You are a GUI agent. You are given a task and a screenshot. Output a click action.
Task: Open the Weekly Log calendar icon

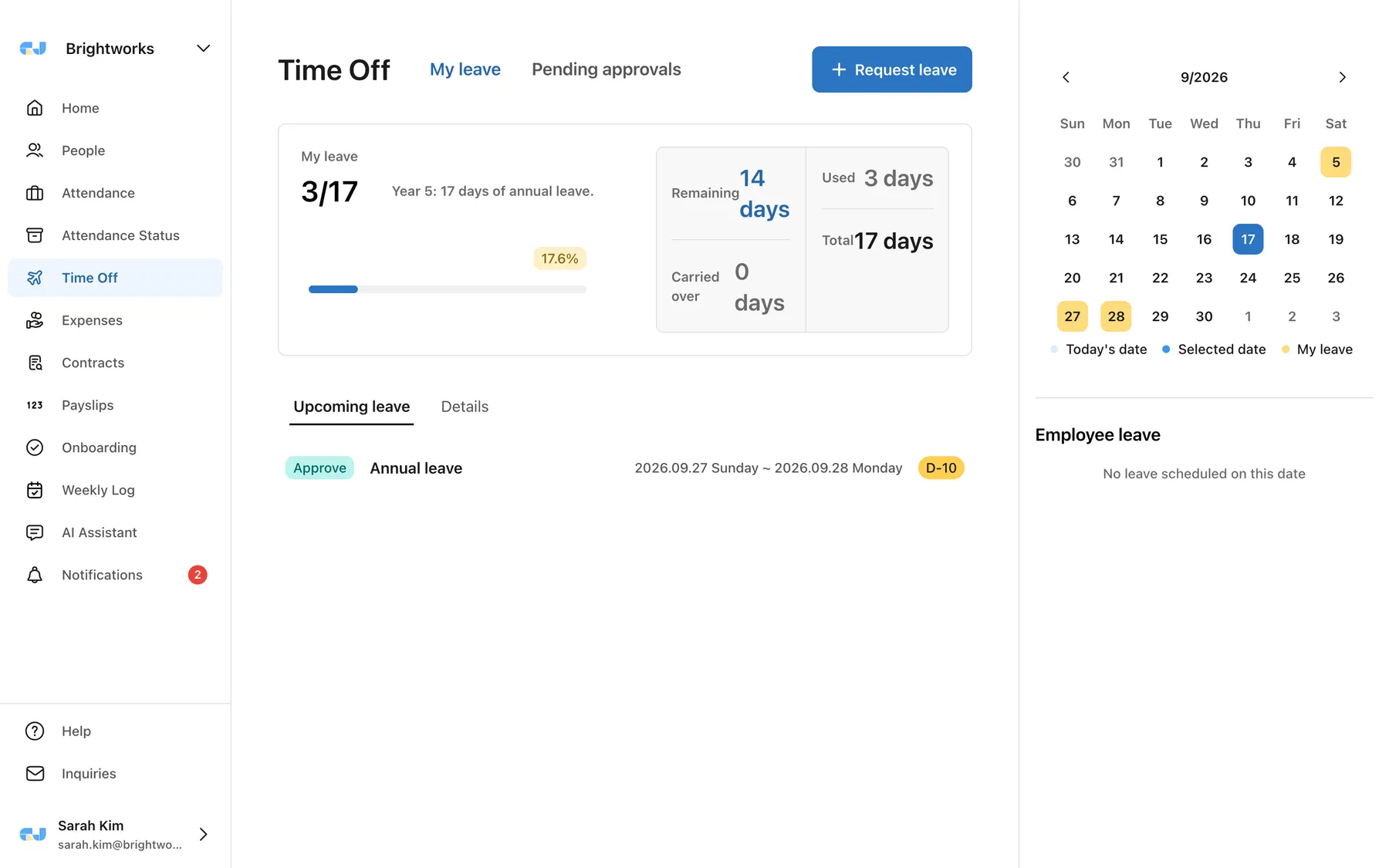coord(35,490)
